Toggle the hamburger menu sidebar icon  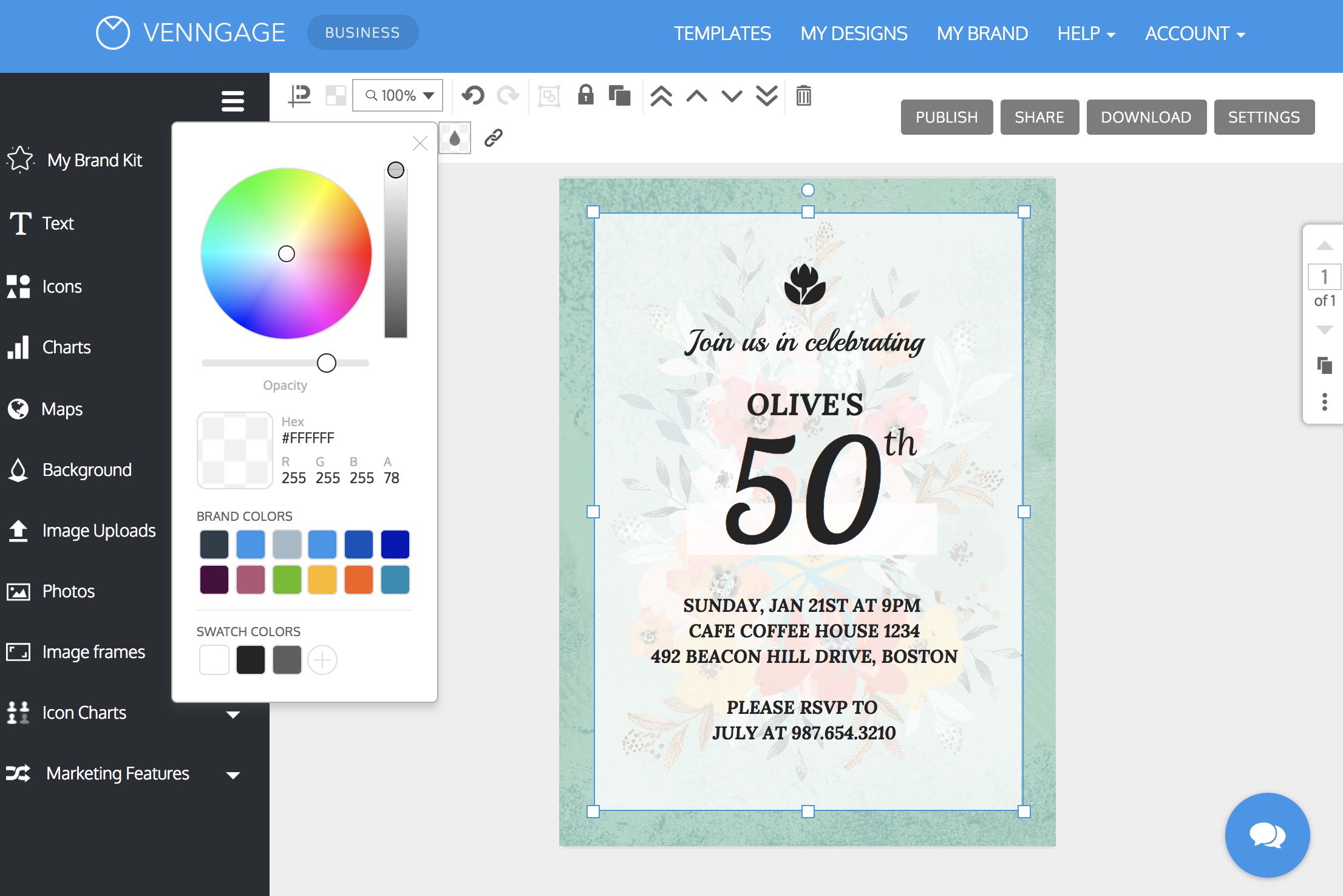coord(232,100)
